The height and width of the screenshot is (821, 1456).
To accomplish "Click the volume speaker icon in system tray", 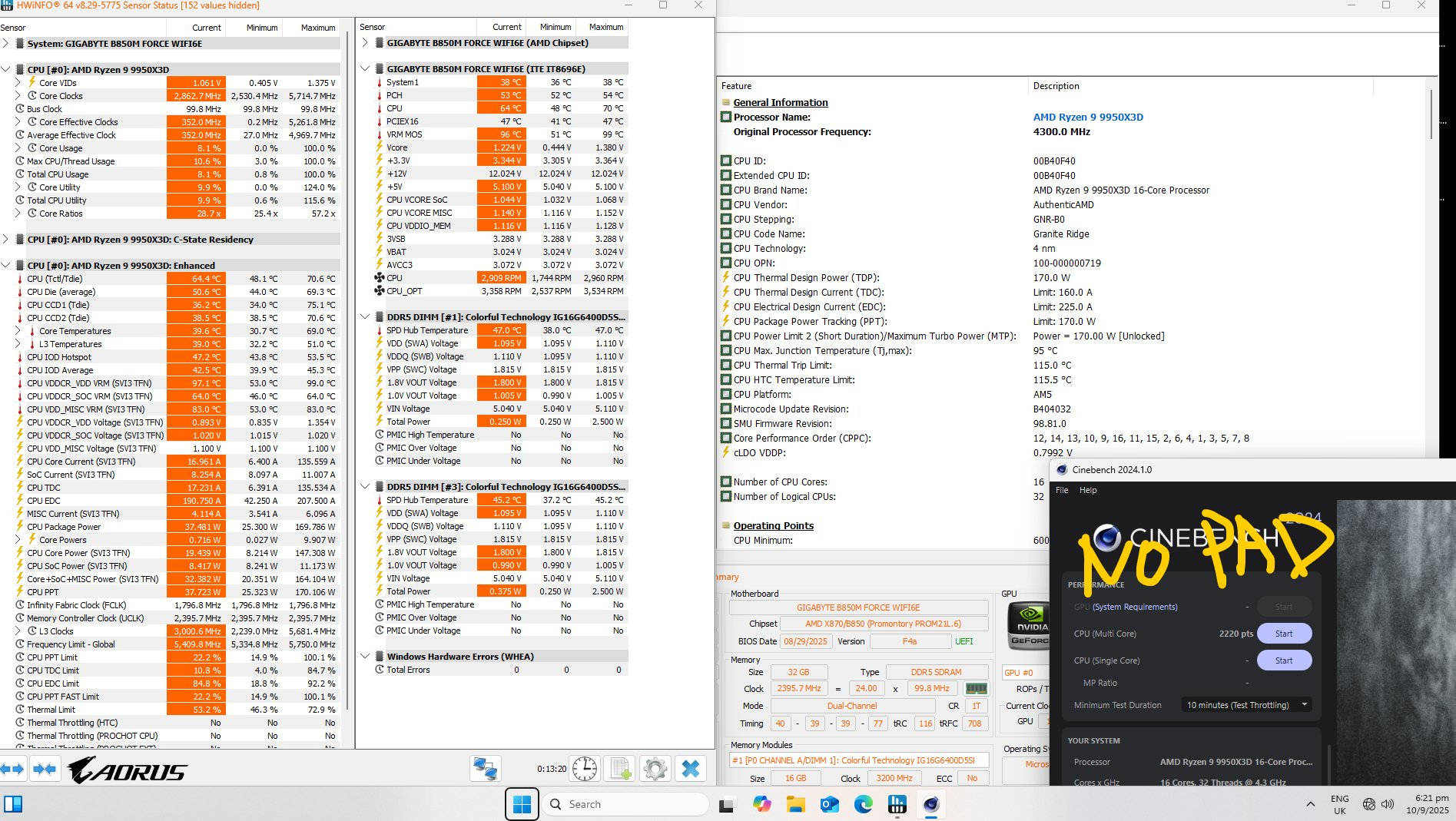I will pos(1388,804).
